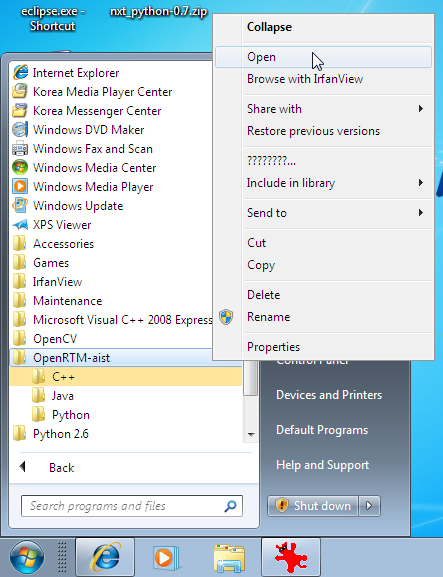The height and width of the screenshot is (577, 443).
Task: Click the Windows Fax and Scan icon
Action: [20, 149]
